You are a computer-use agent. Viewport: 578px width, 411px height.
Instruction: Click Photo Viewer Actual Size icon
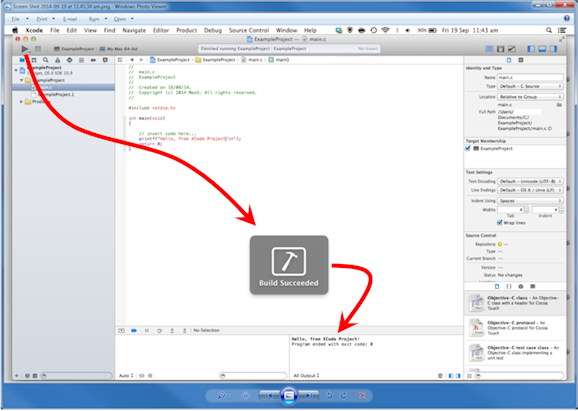click(246, 396)
